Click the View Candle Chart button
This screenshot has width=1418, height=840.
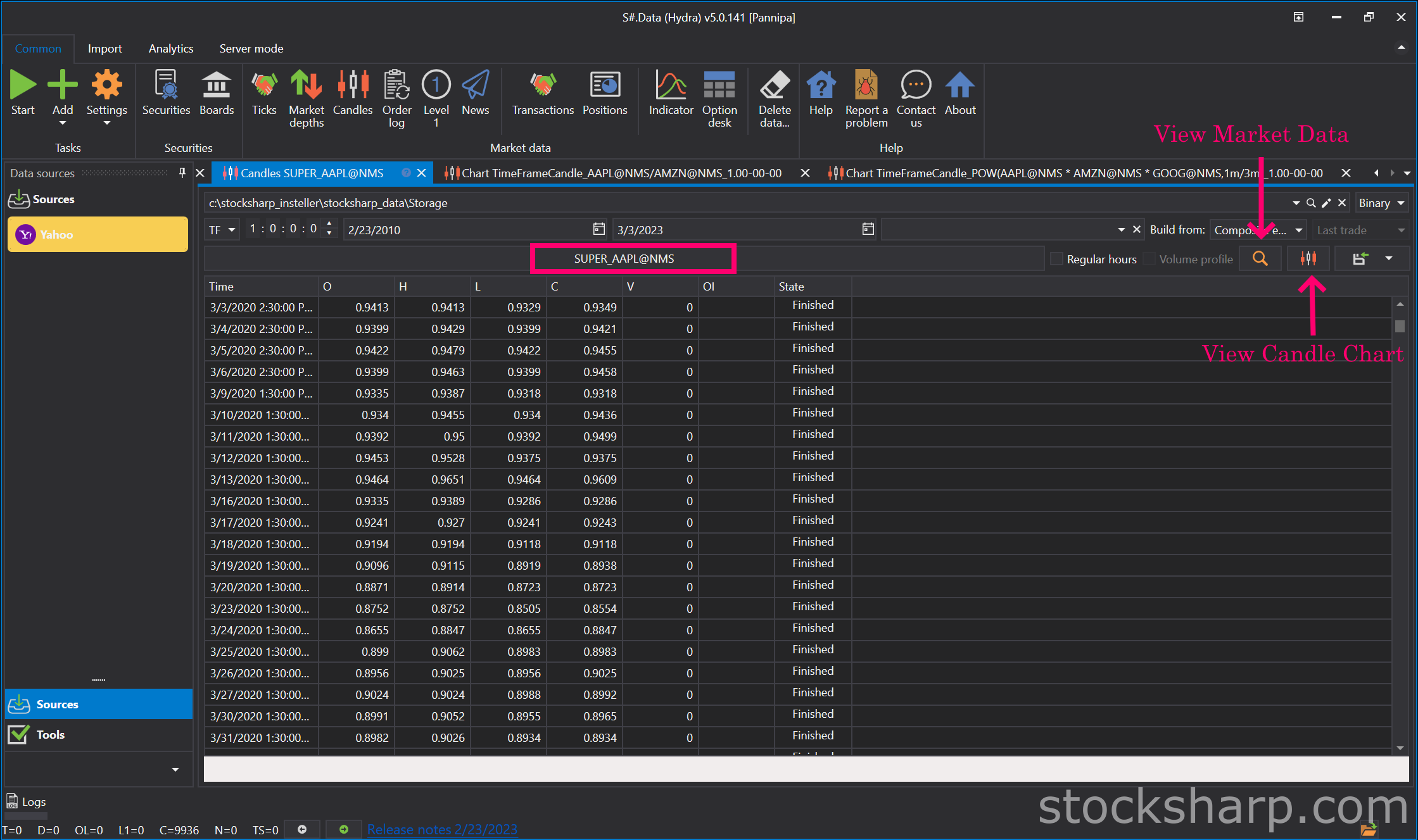click(1308, 259)
